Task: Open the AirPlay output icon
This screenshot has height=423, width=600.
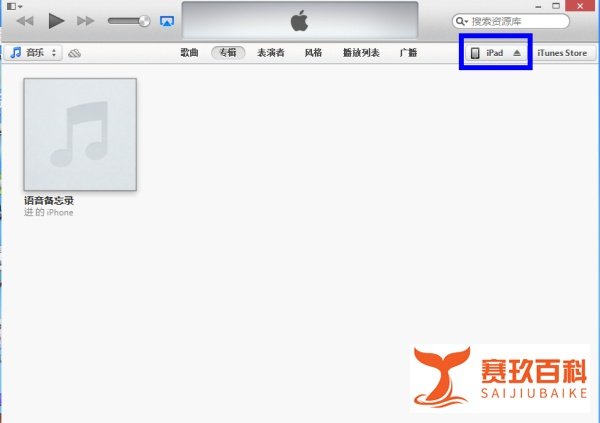Action: point(167,21)
